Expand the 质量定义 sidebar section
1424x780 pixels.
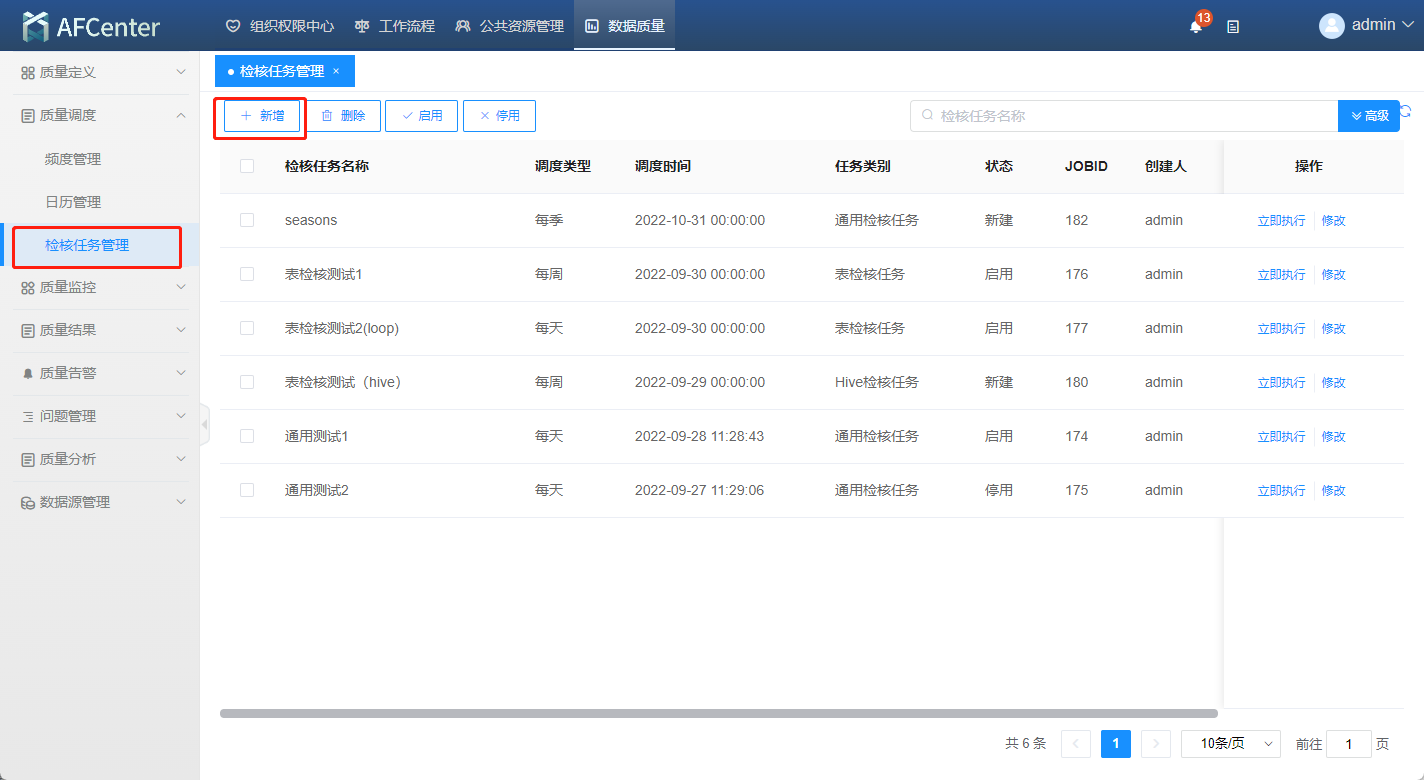pyautogui.click(x=100, y=72)
